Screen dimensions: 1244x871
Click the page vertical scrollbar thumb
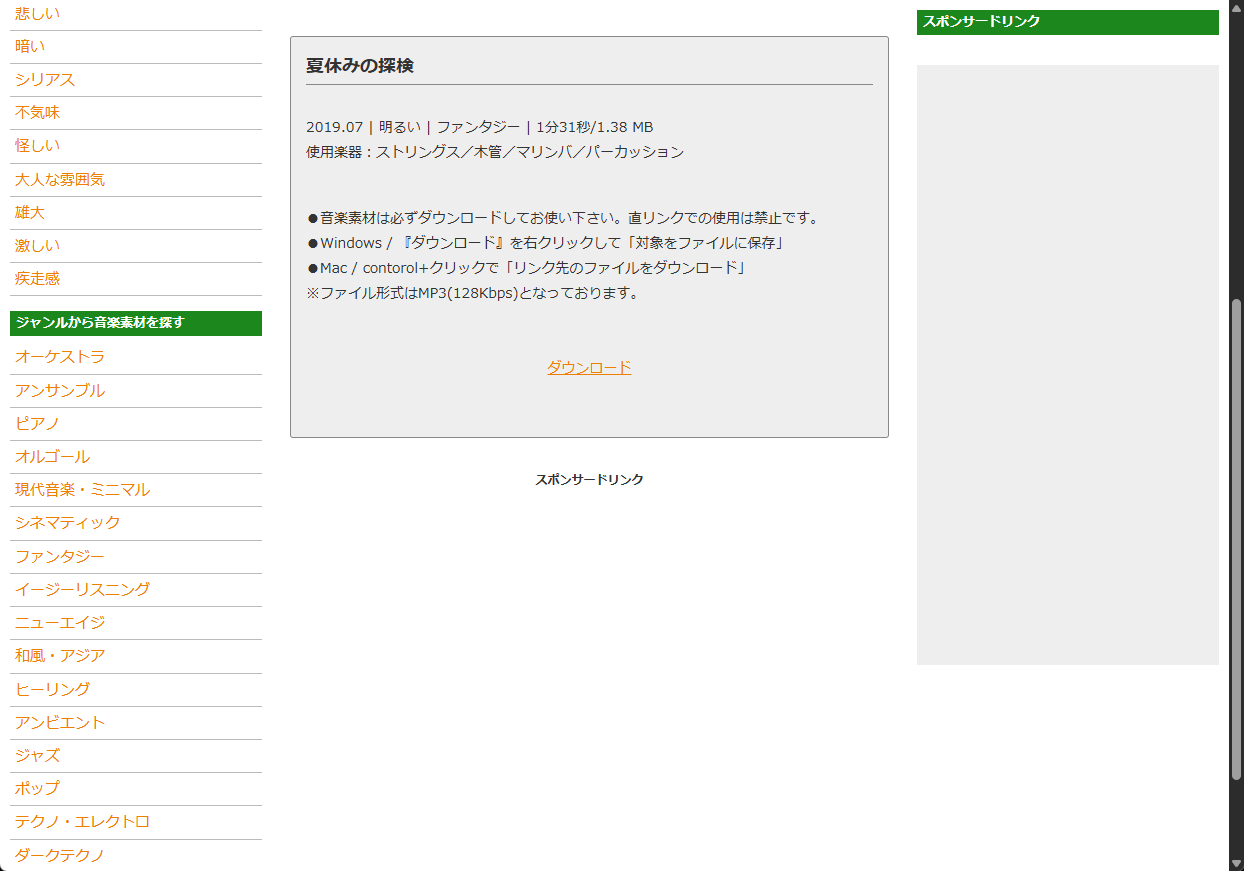point(1236,540)
